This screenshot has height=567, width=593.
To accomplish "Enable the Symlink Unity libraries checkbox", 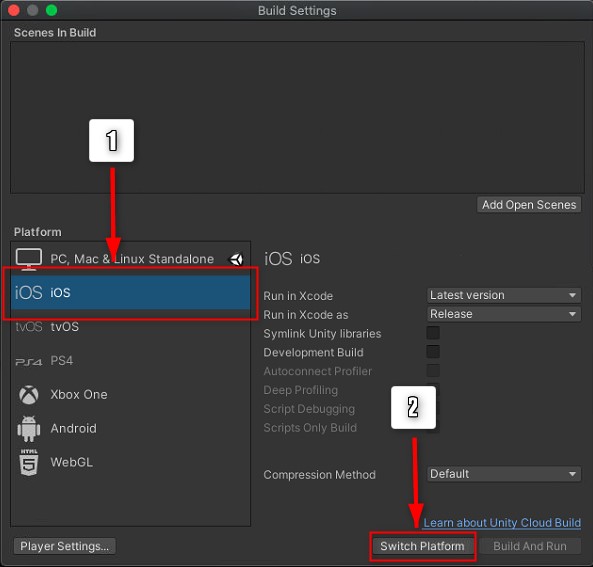I will (x=433, y=333).
